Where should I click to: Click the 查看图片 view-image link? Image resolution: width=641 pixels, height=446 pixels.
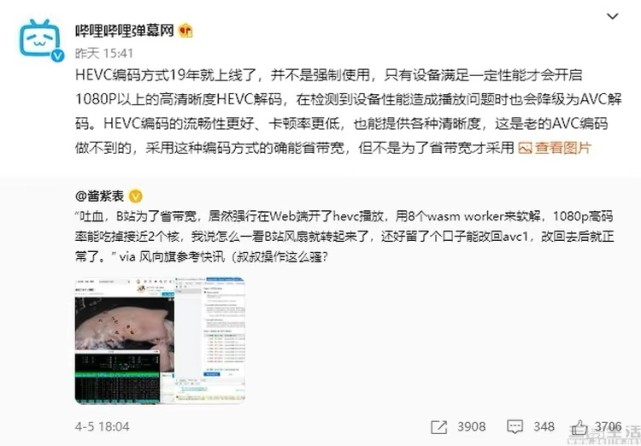coord(563,148)
